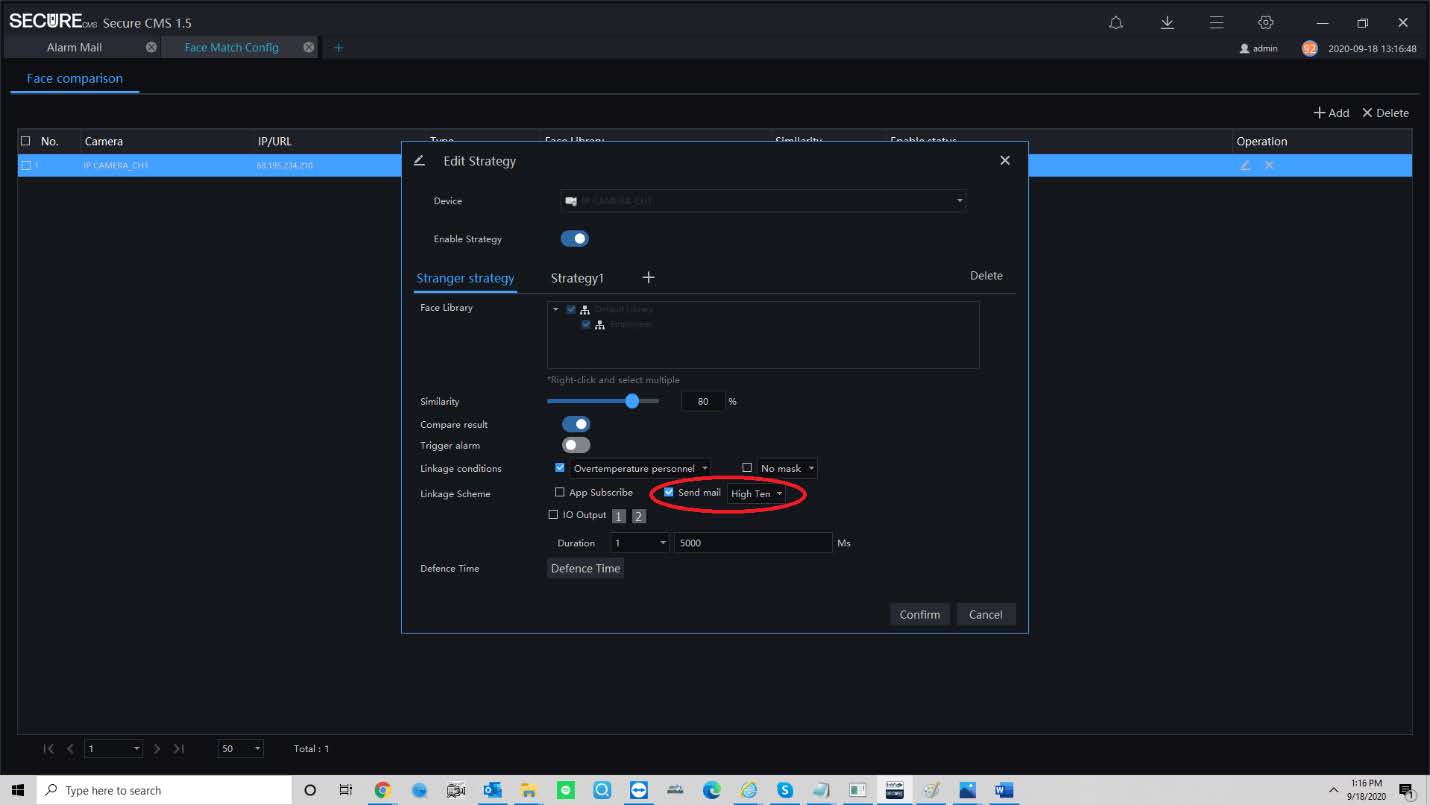1430x805 pixels.
Task: Check the App Subscribe checkbox
Action: click(x=560, y=492)
